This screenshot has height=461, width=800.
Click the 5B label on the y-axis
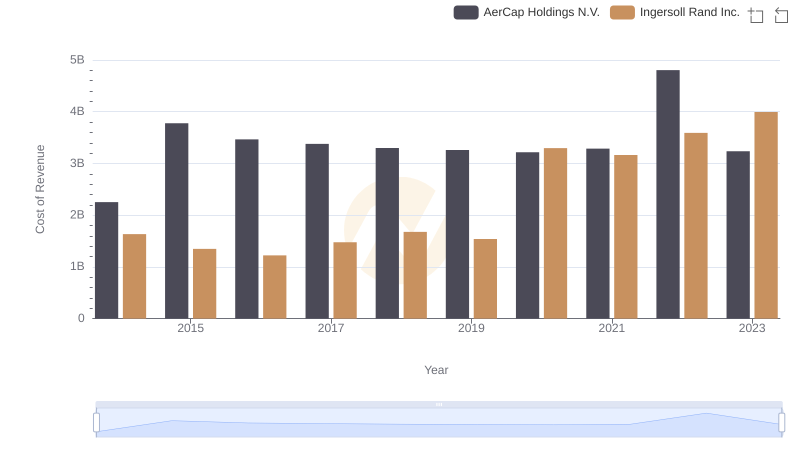click(76, 60)
